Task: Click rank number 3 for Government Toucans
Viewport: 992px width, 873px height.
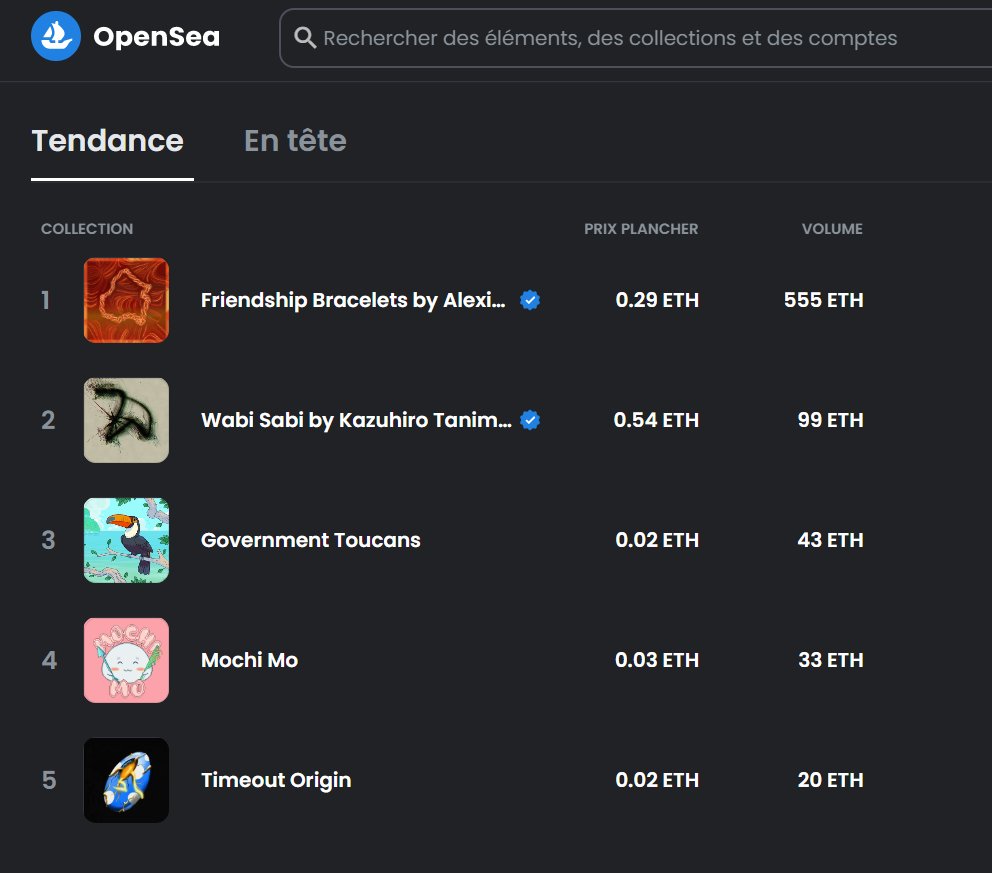Action: click(48, 540)
